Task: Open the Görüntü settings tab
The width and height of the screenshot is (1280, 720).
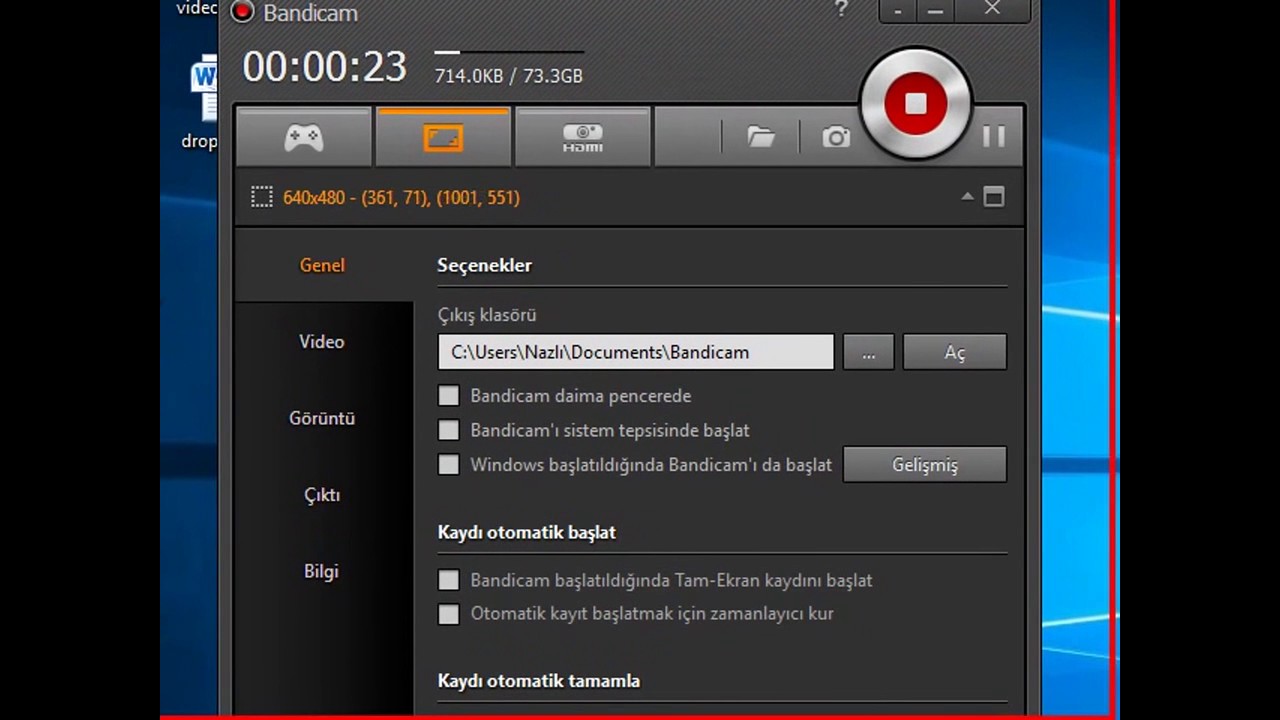Action: tap(322, 418)
